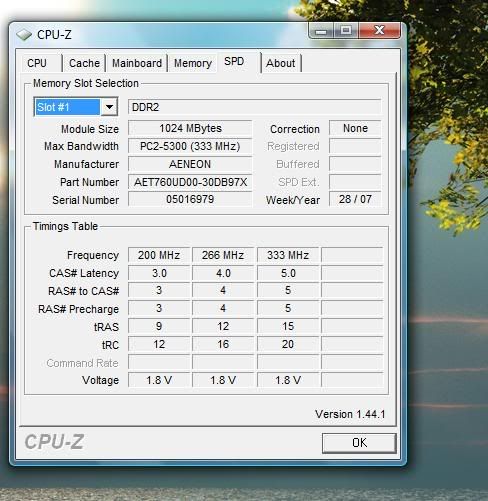This screenshot has width=488, height=501.
Task: Click the 1.8 V cell under 333 MHz
Action: [288, 380]
